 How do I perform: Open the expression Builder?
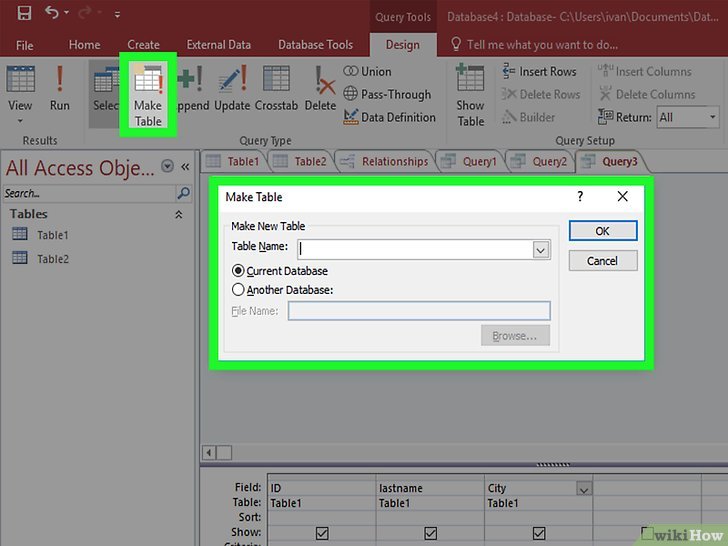[528, 117]
